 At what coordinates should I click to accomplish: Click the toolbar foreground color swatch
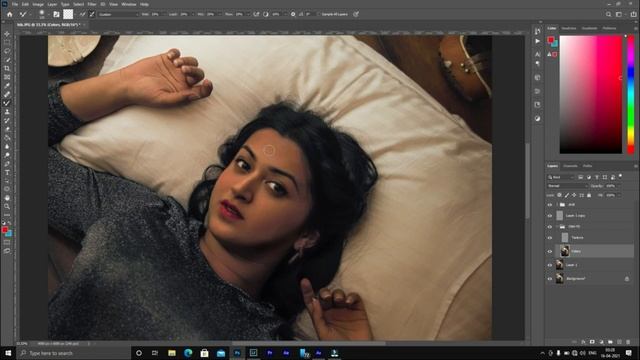(x=5, y=230)
